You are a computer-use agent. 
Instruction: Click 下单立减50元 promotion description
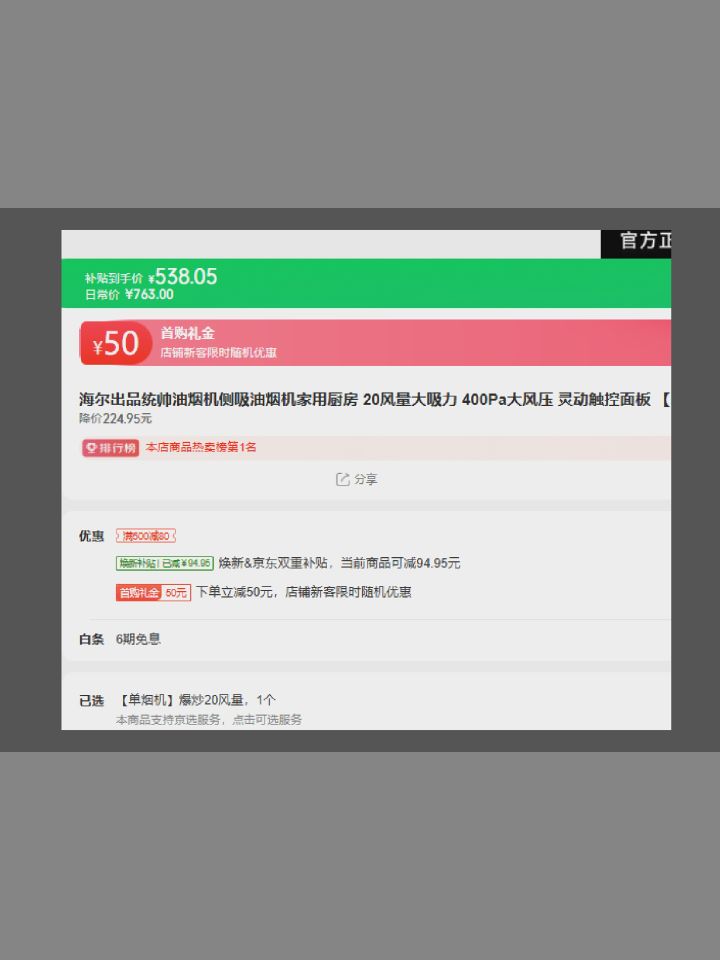[303, 592]
